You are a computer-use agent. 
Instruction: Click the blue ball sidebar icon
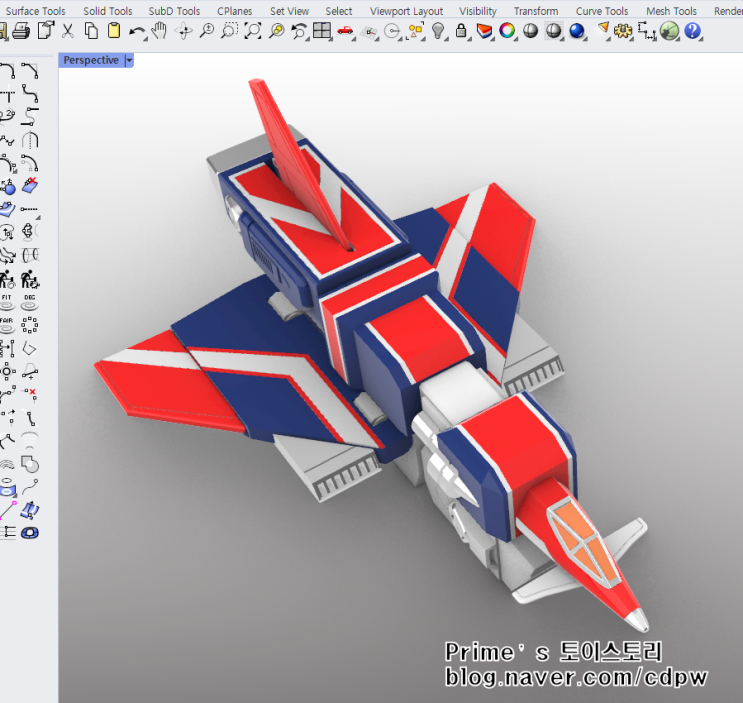[8, 187]
